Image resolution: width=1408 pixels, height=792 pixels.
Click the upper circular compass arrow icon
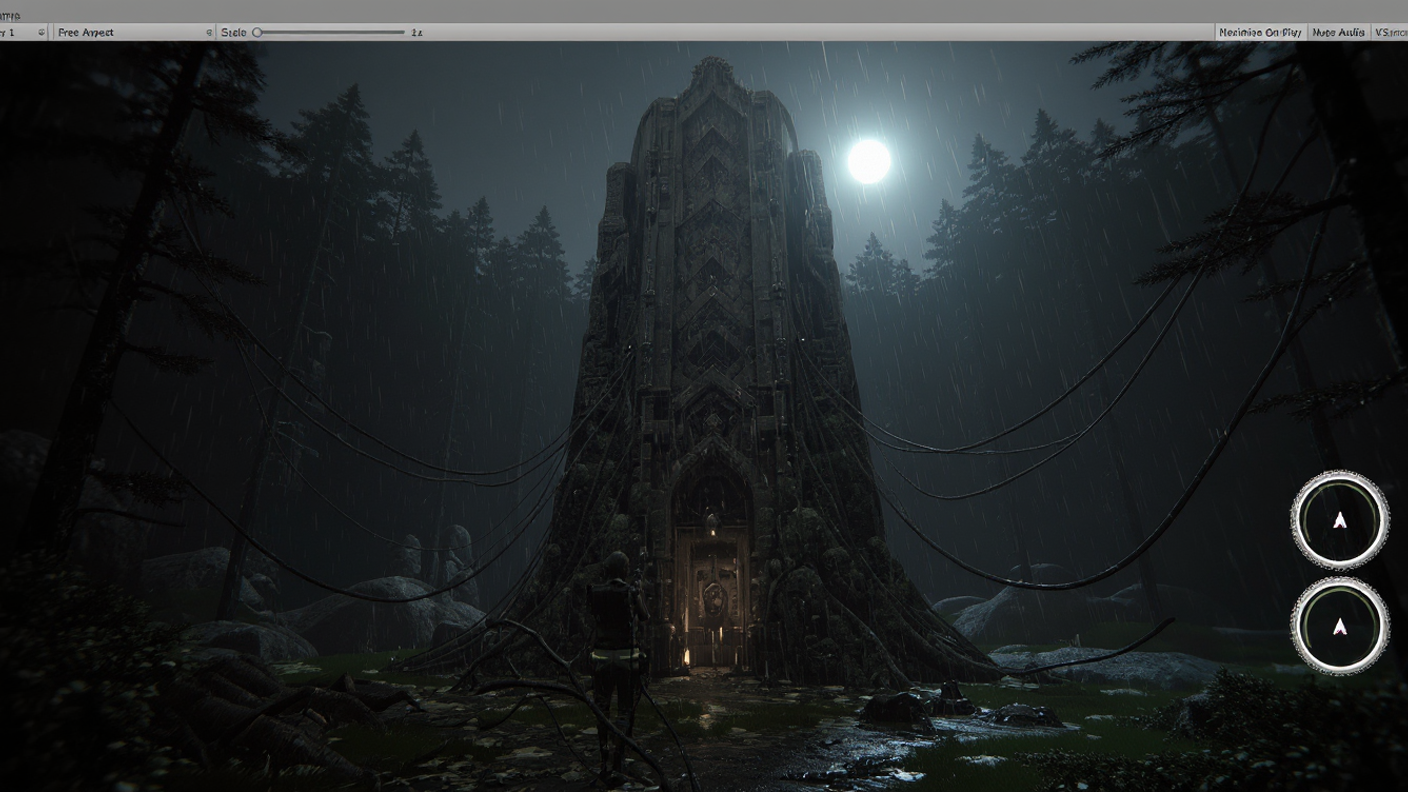pos(1339,520)
